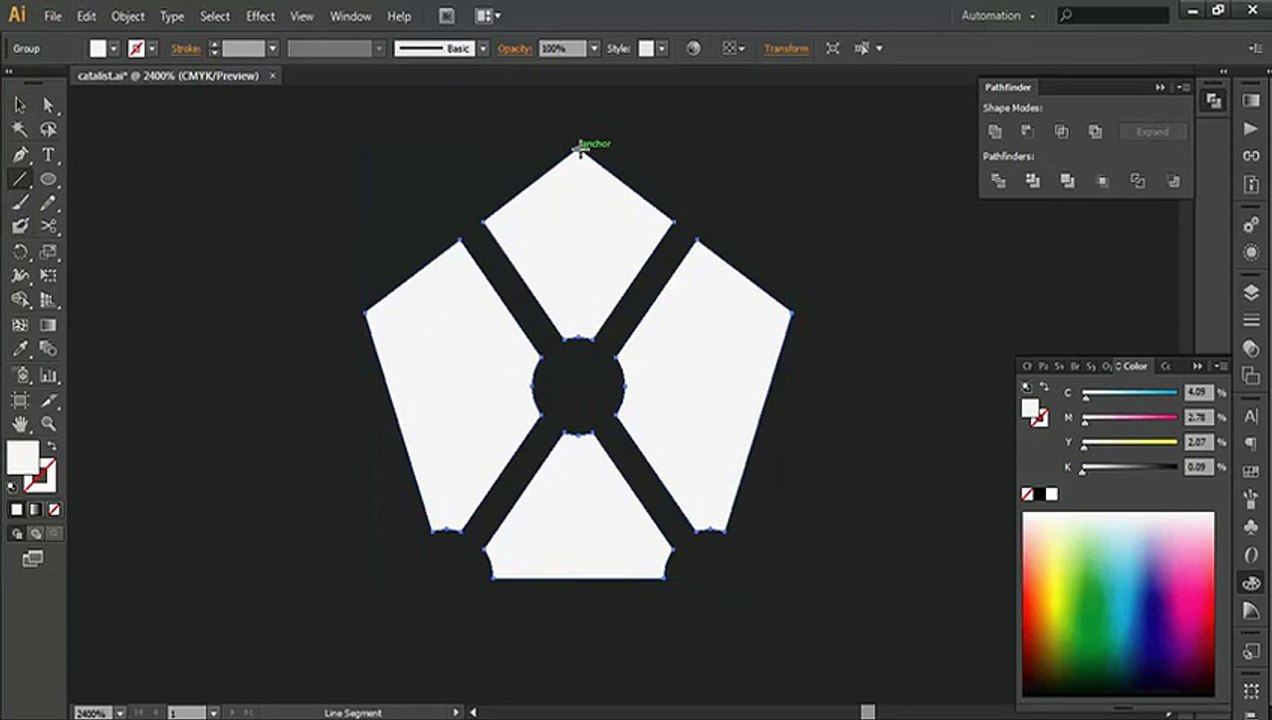Apply Pathfinder Minus Front shape mode
Screen dimensions: 1272x720
pyautogui.click(x=1027, y=132)
